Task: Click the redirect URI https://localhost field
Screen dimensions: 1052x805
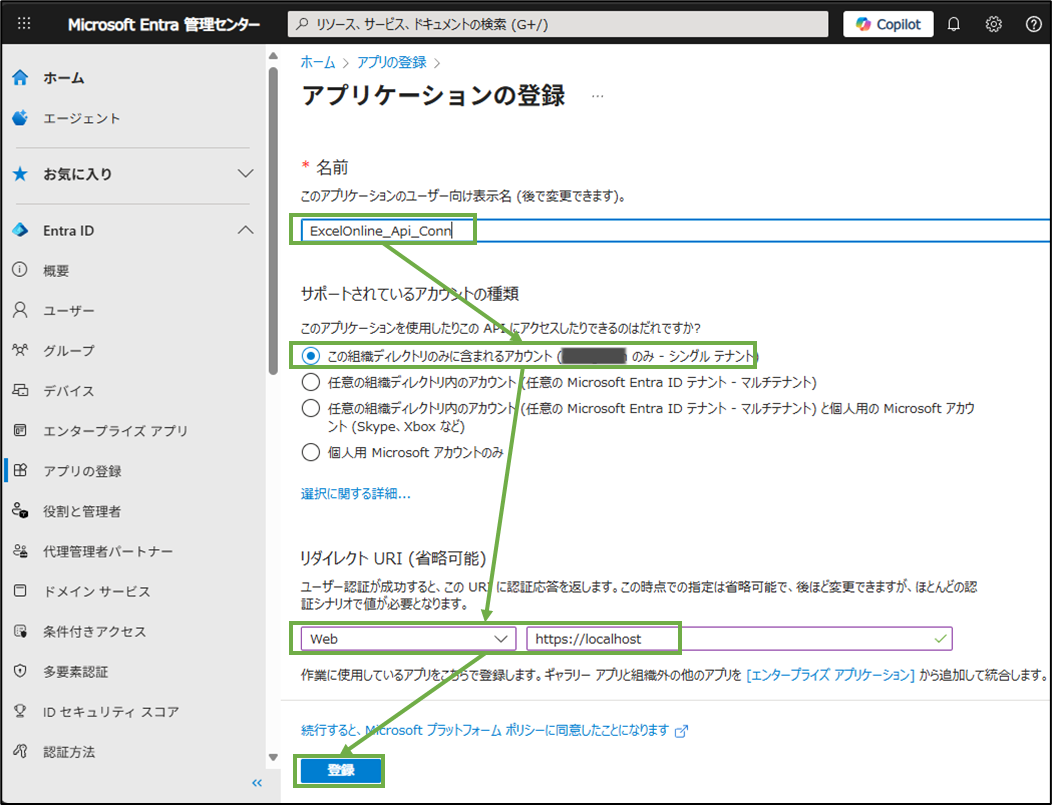Action: click(739, 639)
